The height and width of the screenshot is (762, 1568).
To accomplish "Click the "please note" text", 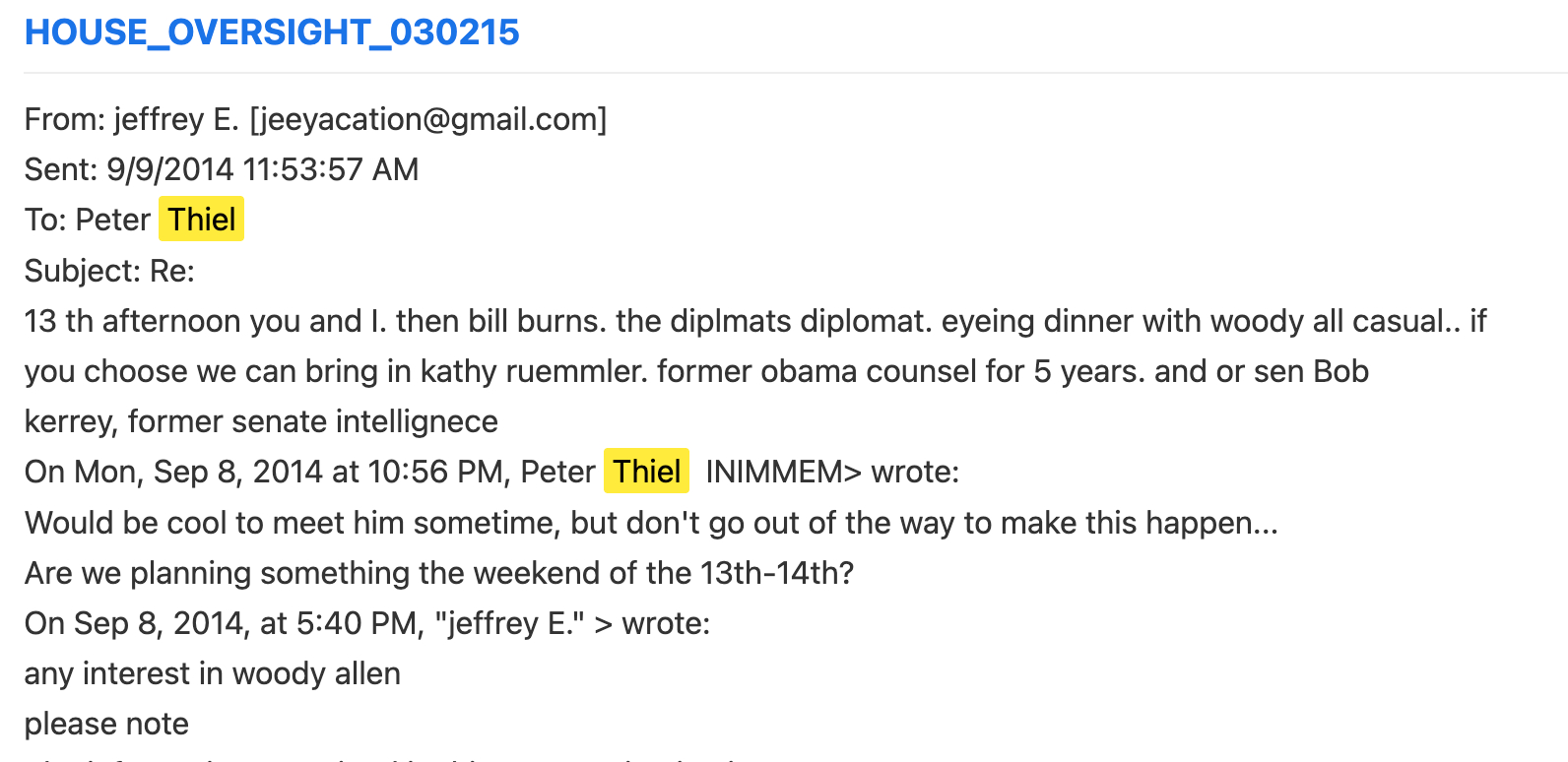I will [x=106, y=724].
